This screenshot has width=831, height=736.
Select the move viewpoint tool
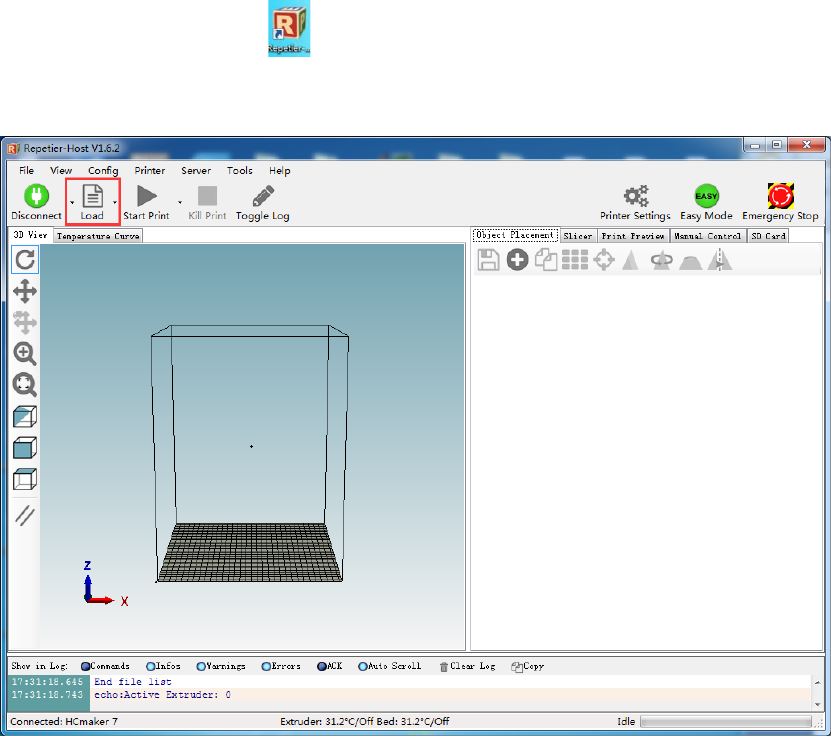pos(25,291)
